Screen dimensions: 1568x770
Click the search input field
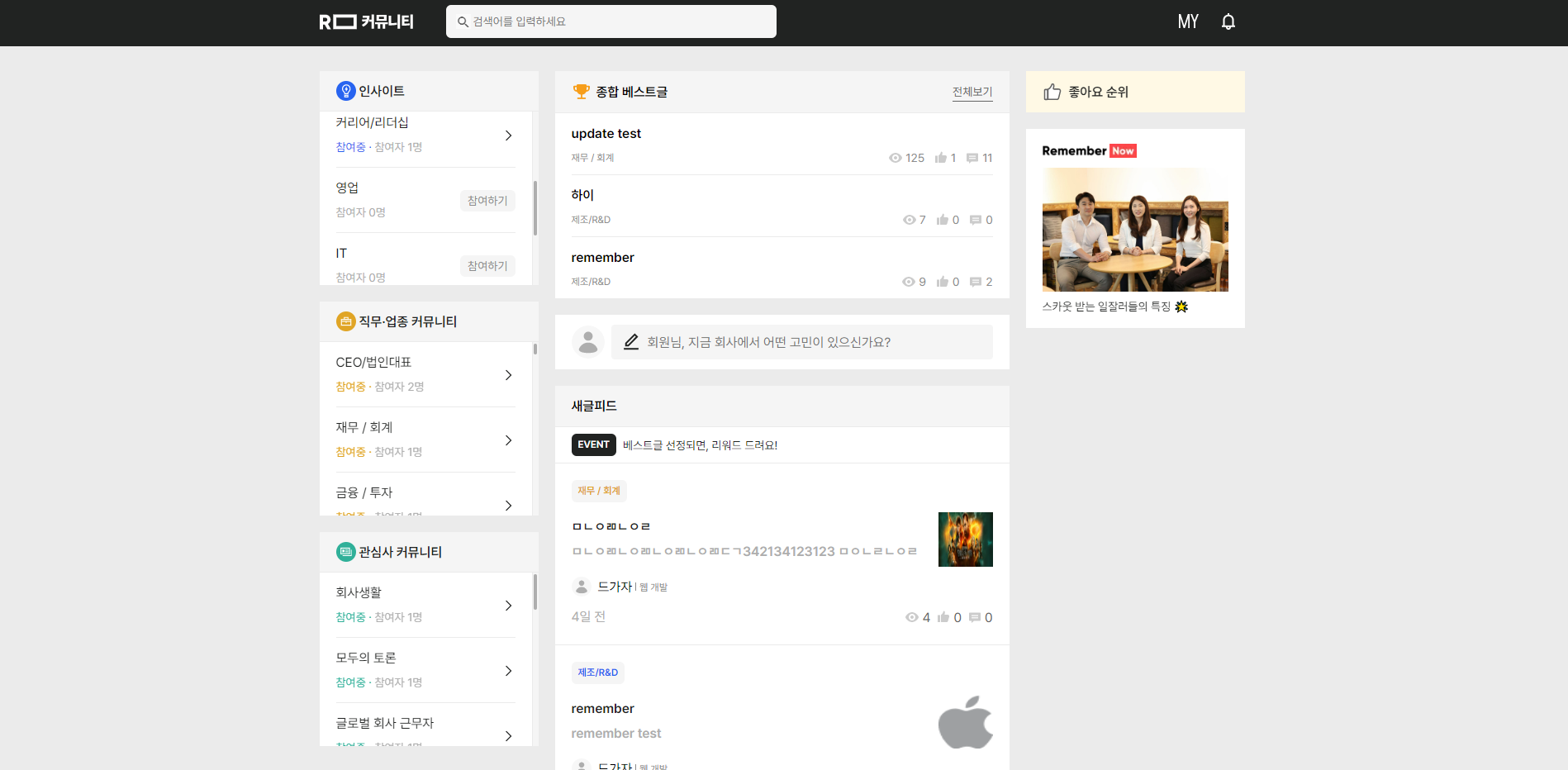click(x=611, y=21)
